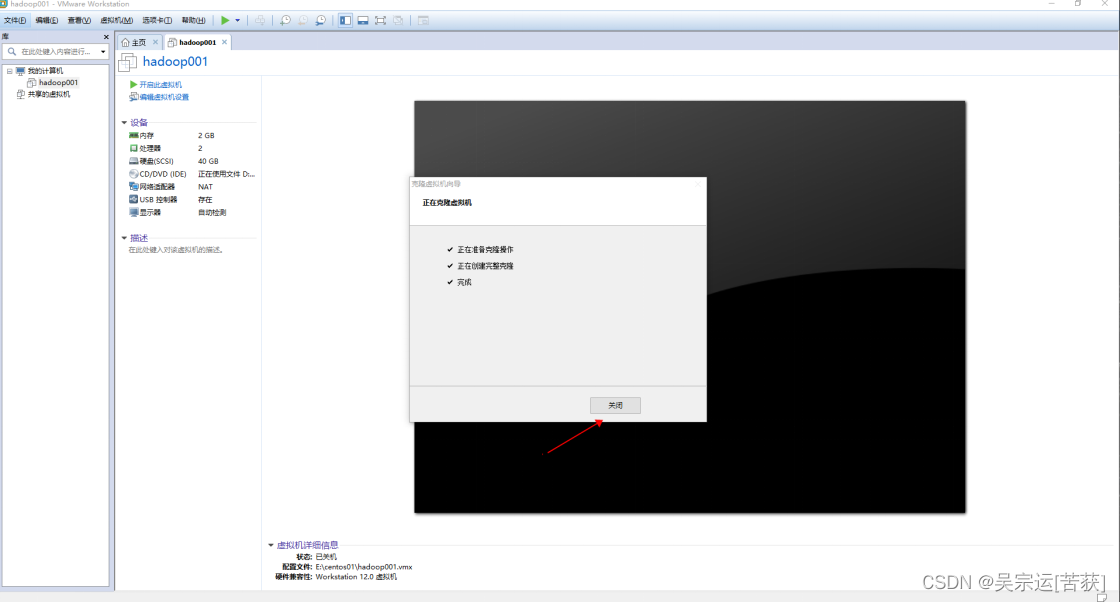This screenshot has height=602, width=1120.
Task: Click the console view toolbar icon
Action: (423, 21)
